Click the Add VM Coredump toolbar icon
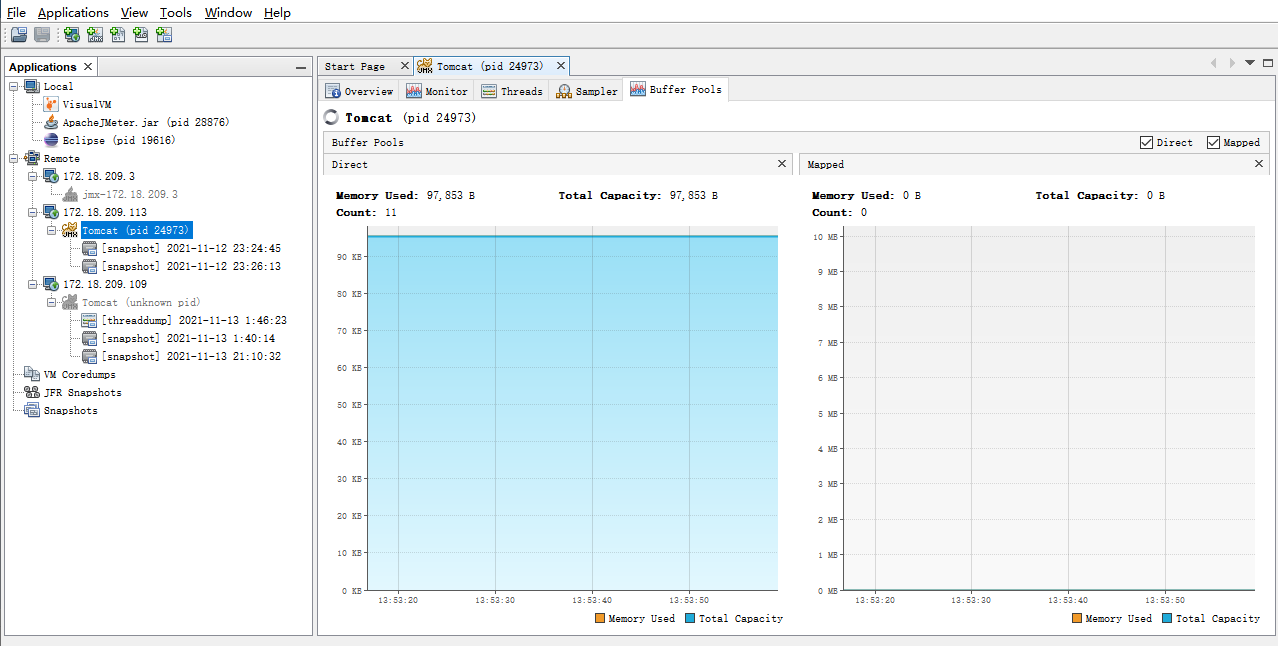This screenshot has width=1278, height=646. 118,35
